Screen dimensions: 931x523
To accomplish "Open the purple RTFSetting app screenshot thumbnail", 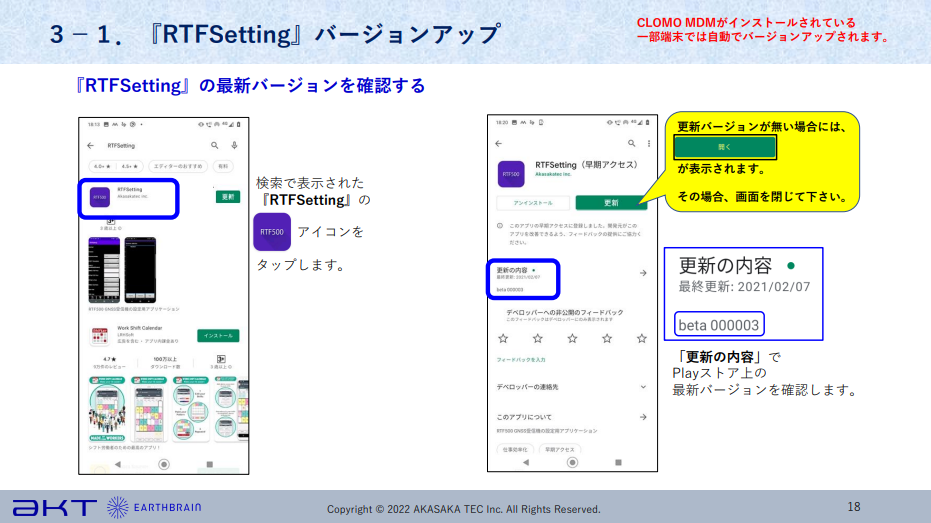I will click(x=104, y=270).
